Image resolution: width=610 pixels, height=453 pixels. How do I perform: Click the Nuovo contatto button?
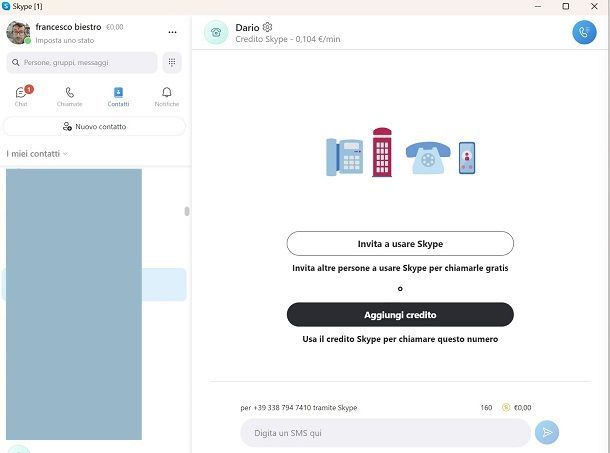(94, 126)
